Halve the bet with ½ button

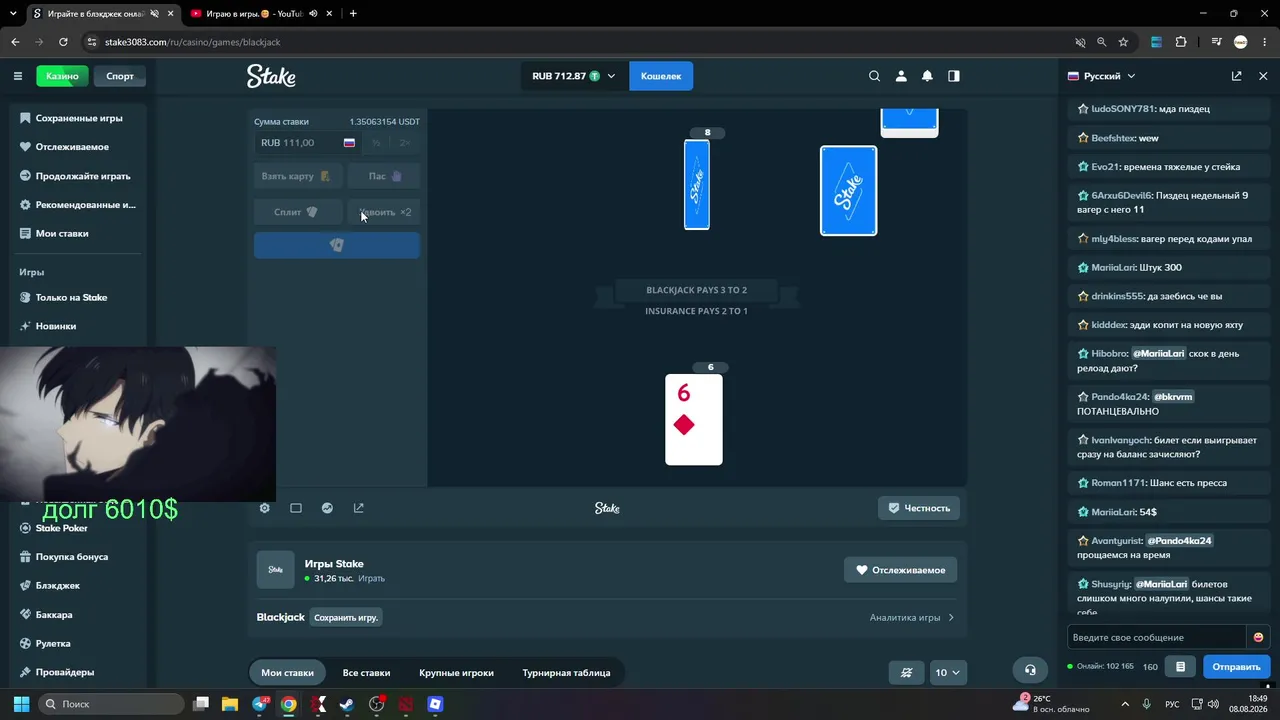376,143
